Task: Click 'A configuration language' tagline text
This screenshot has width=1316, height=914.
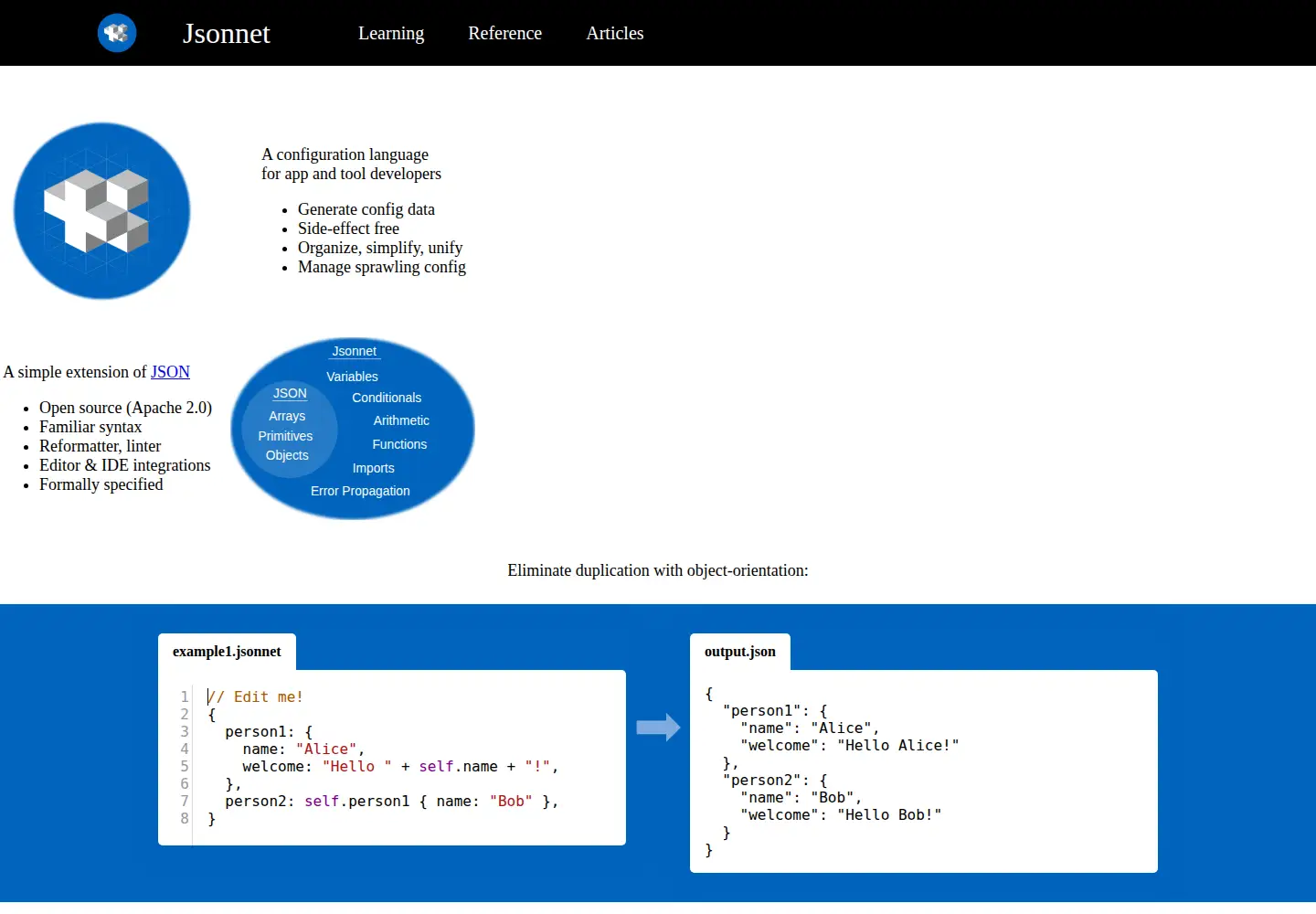Action: pyautogui.click(x=345, y=154)
